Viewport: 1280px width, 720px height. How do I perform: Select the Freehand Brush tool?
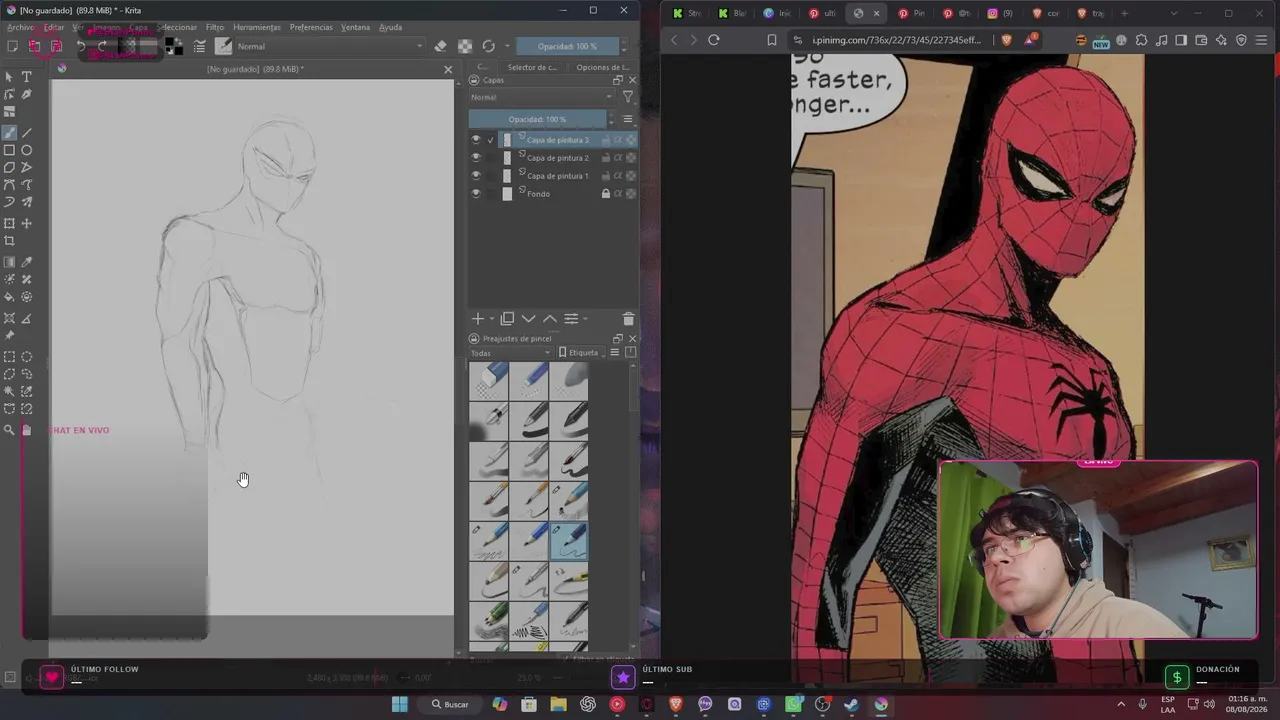pos(10,132)
